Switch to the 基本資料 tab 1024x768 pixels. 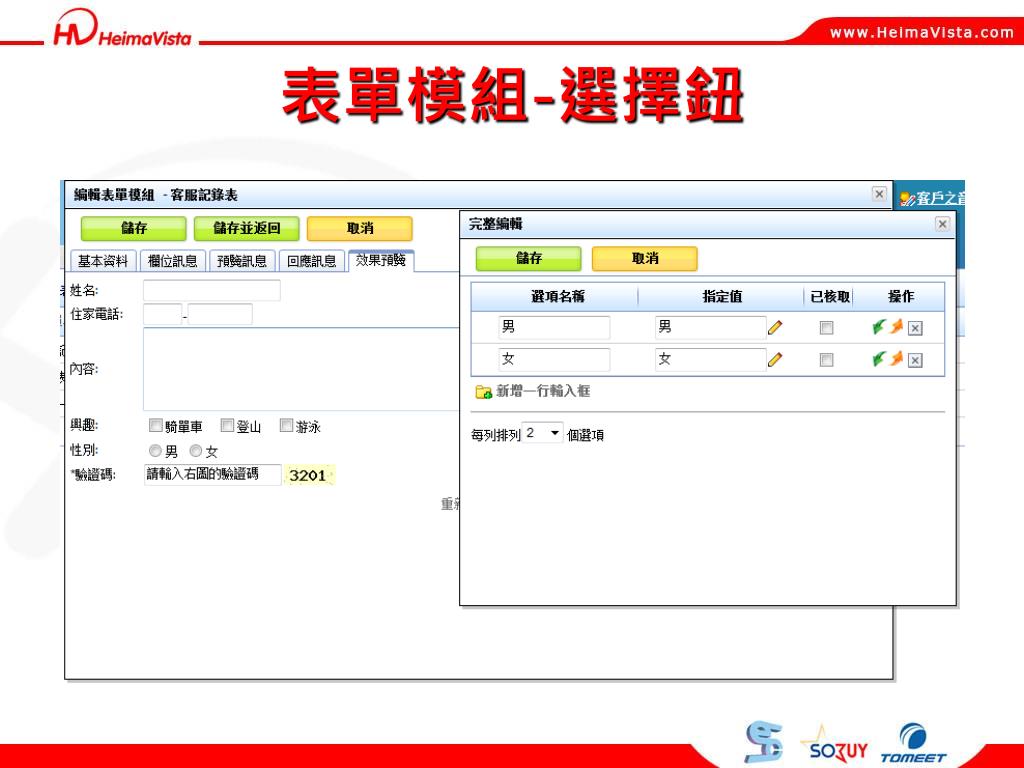(x=103, y=261)
